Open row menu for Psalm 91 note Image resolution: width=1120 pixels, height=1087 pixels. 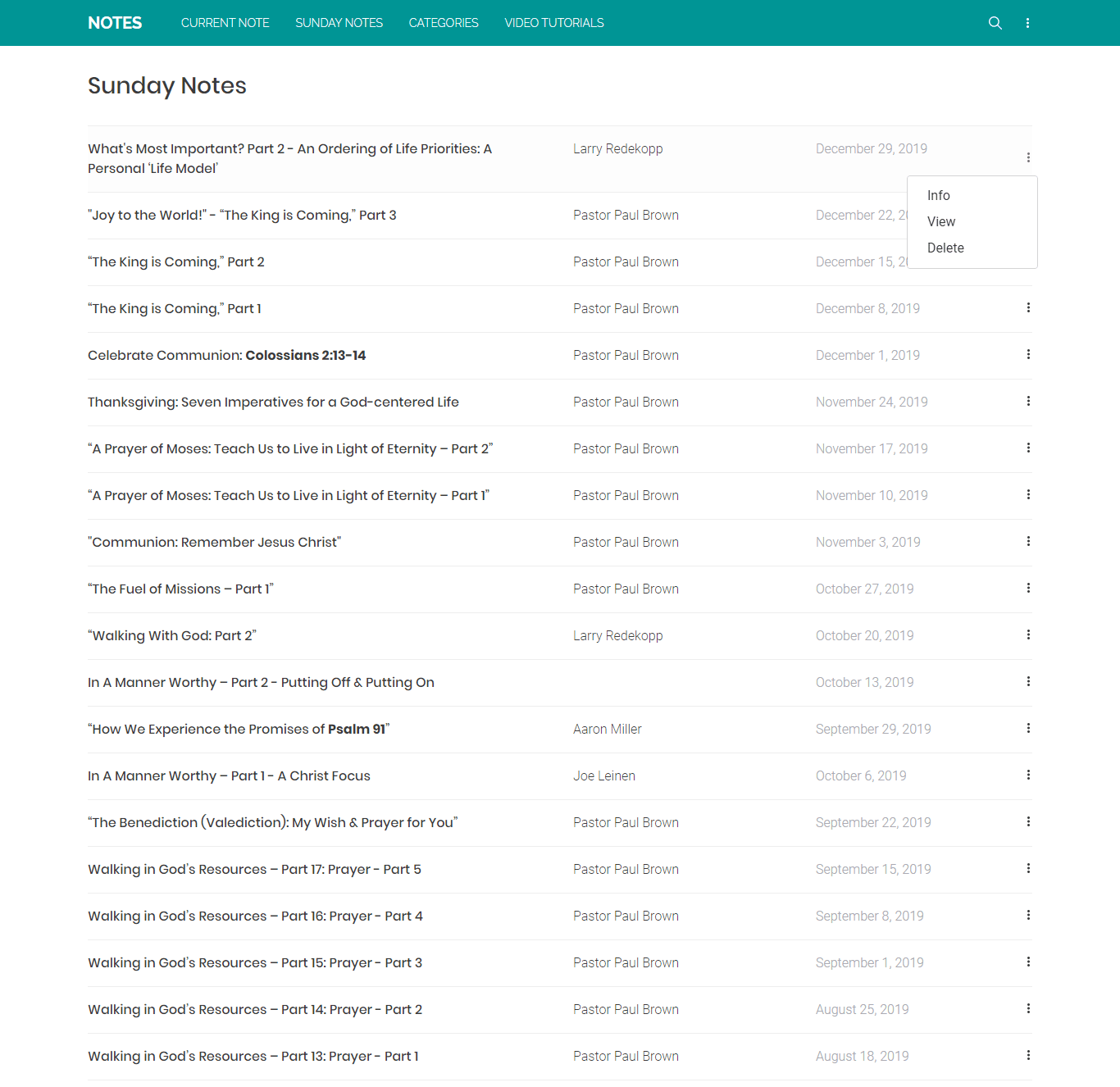tap(1028, 729)
